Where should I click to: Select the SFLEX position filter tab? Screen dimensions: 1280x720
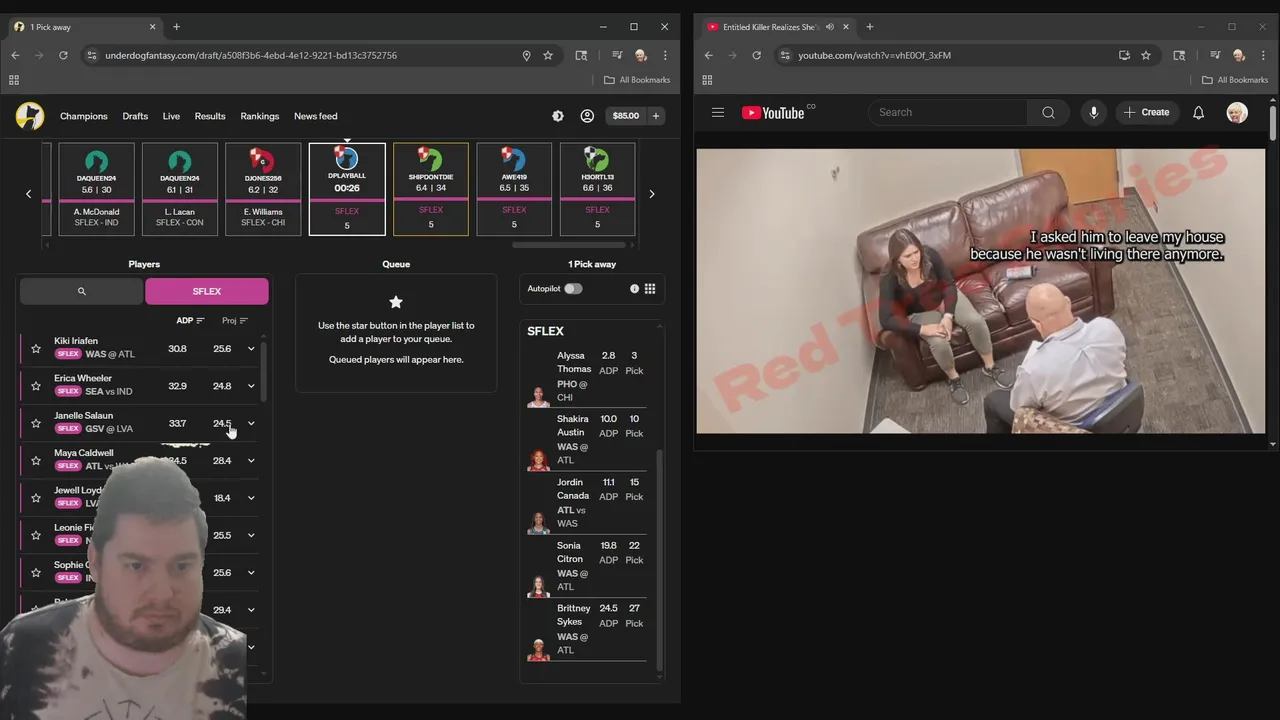[x=207, y=291]
